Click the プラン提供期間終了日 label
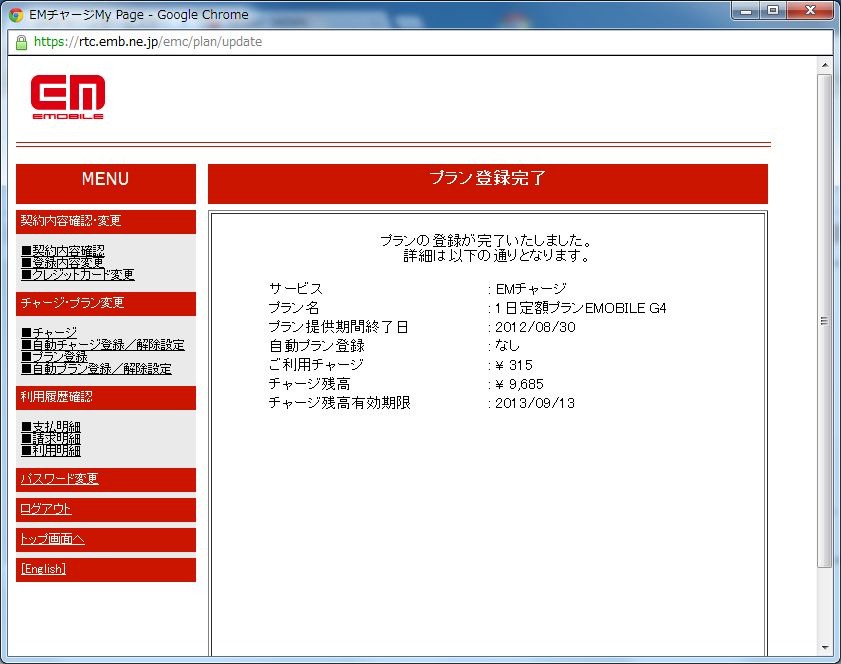This screenshot has height=664, width=841. pos(338,327)
